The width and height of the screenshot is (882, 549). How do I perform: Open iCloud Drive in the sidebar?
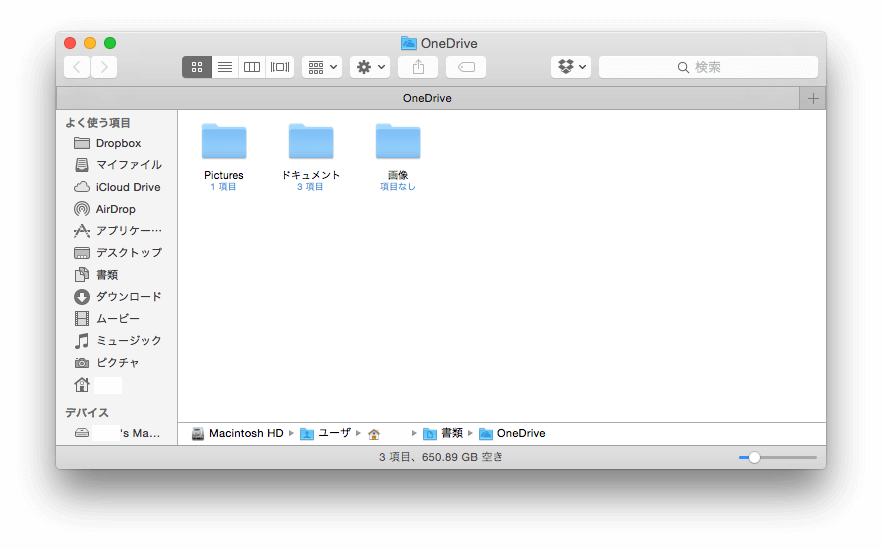[x=118, y=187]
